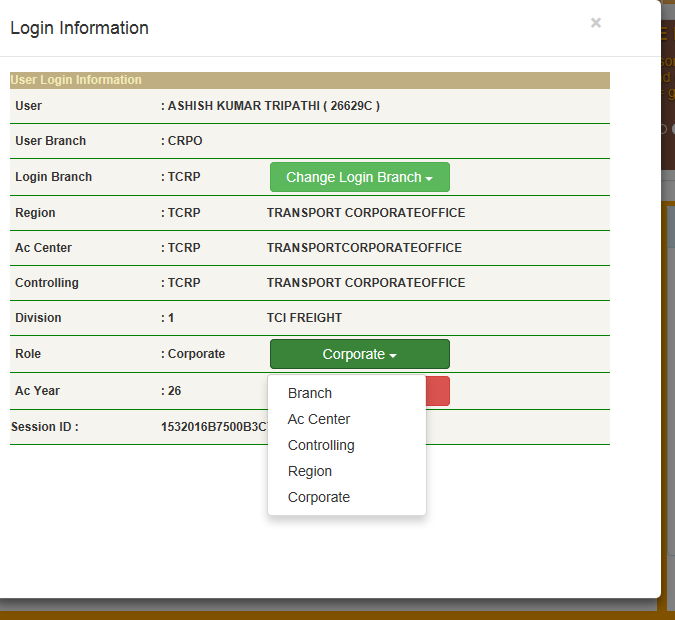The image size is (675, 620).
Task: Choose Region in the role menu
Action: coord(347,471)
